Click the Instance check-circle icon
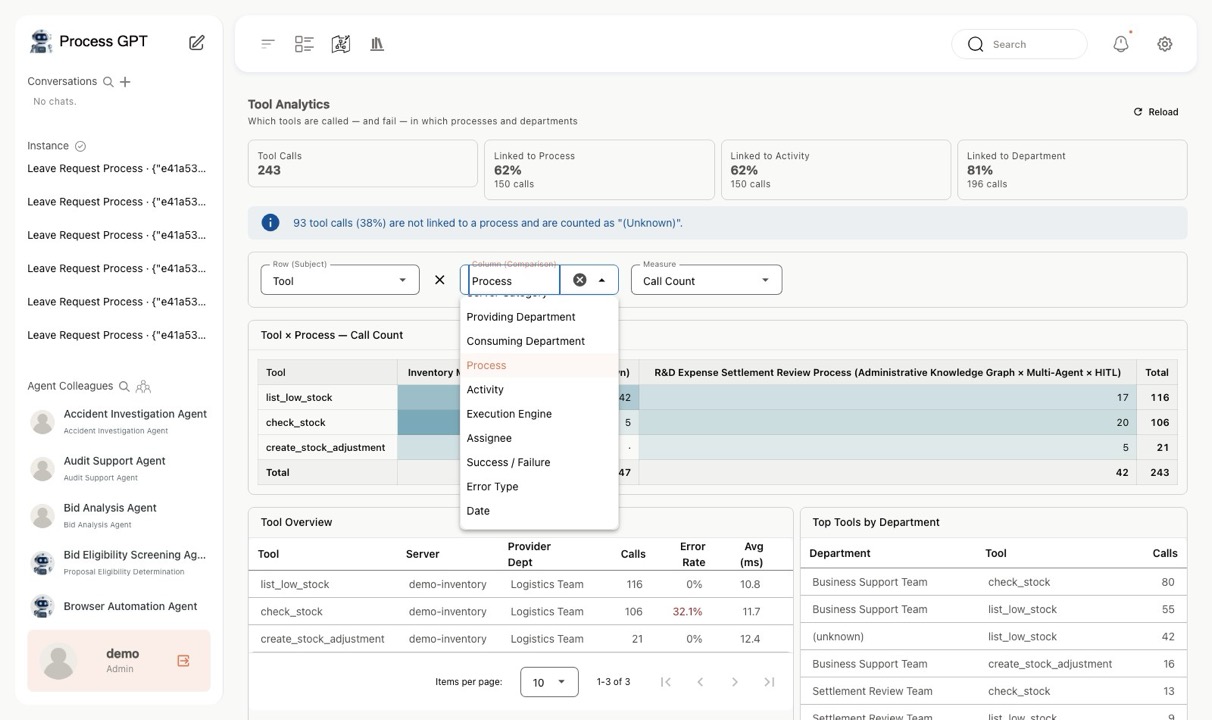Screen dimensions: 1212x720 tap(81, 146)
